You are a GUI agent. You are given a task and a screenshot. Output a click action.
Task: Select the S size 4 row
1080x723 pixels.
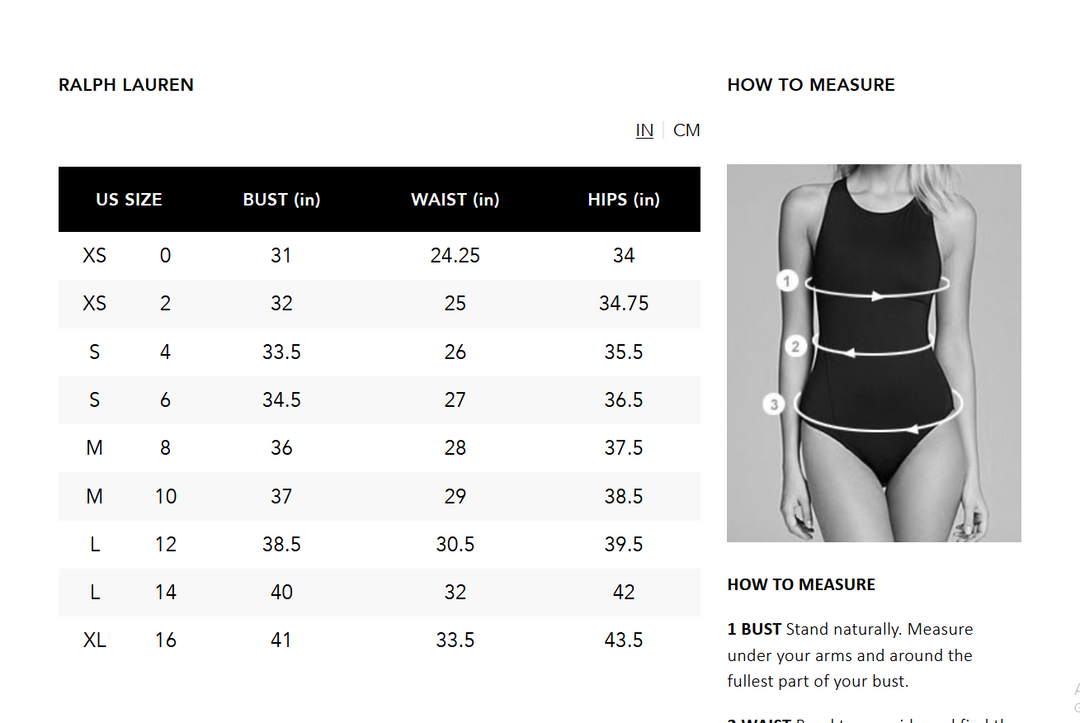coord(380,351)
